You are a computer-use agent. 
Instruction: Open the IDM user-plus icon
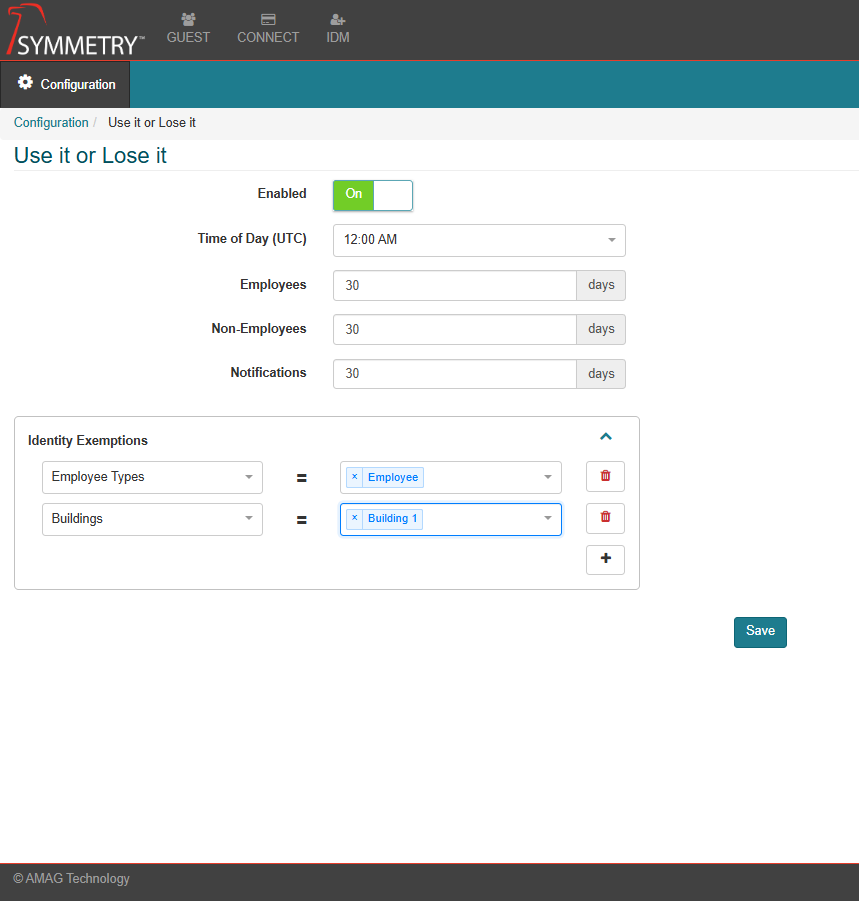[x=338, y=20]
